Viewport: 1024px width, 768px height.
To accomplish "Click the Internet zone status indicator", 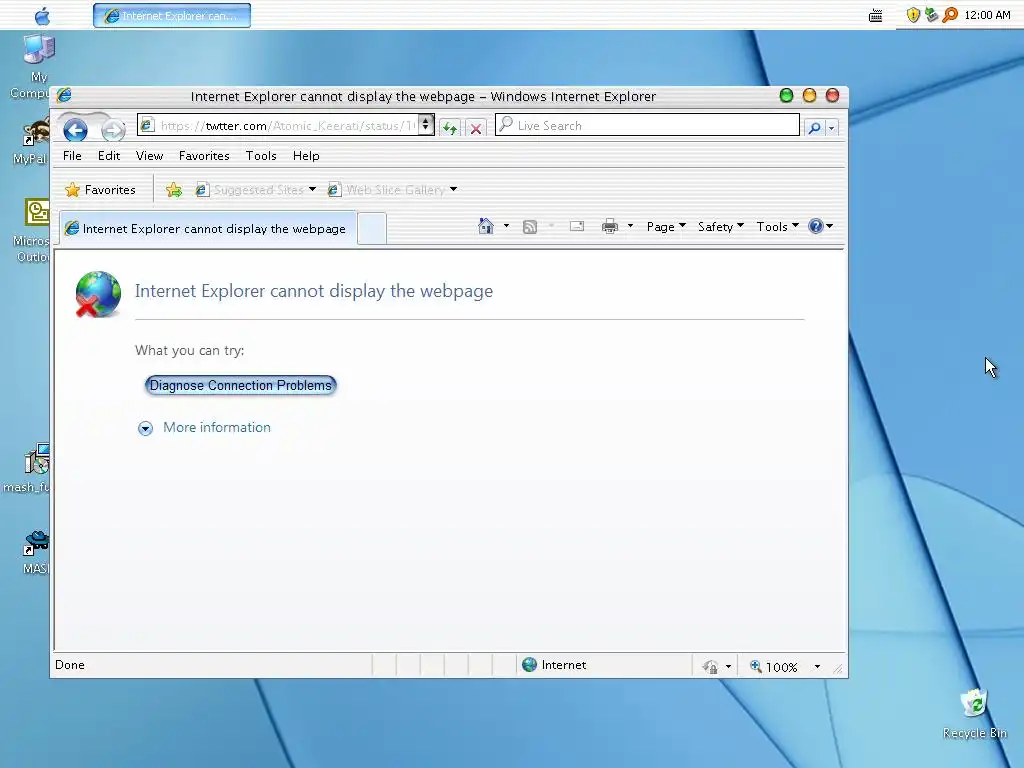I will click(554, 665).
